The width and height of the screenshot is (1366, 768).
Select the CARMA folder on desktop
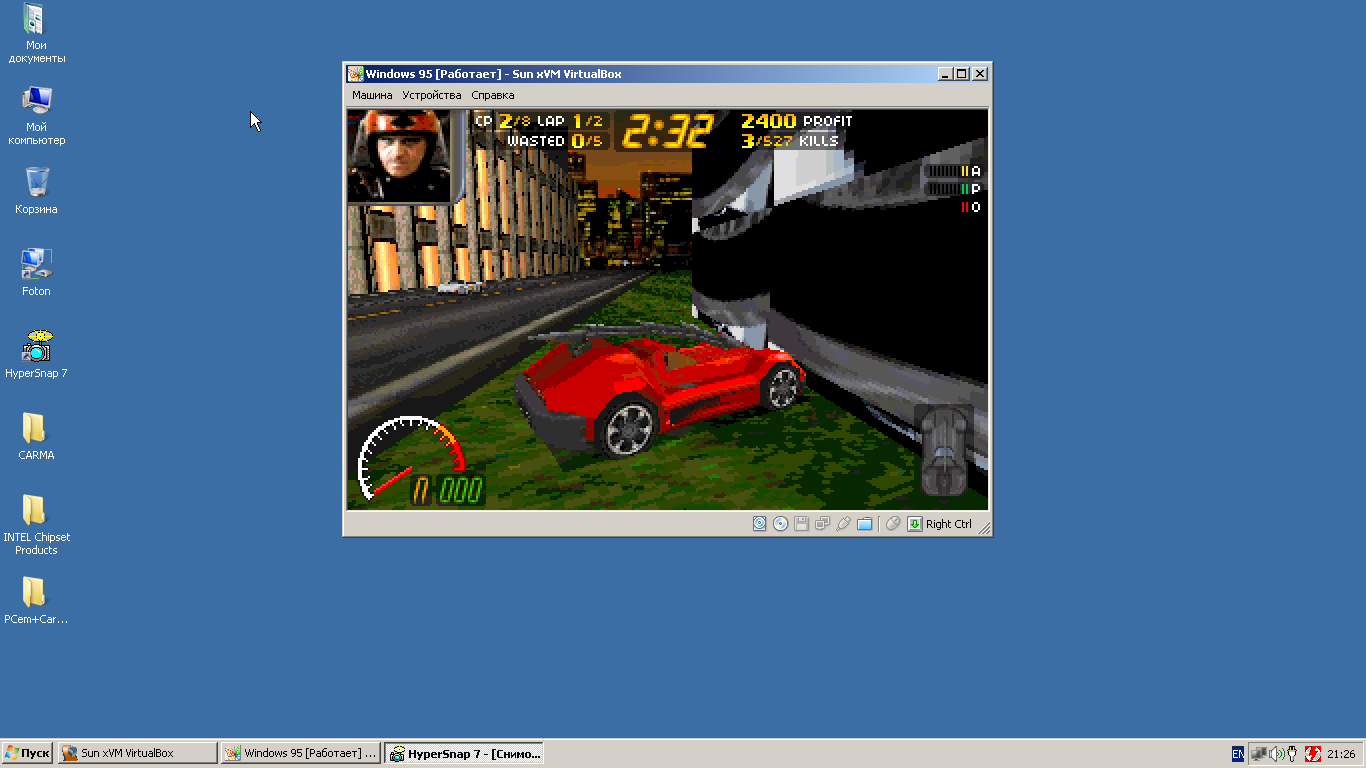(x=37, y=437)
